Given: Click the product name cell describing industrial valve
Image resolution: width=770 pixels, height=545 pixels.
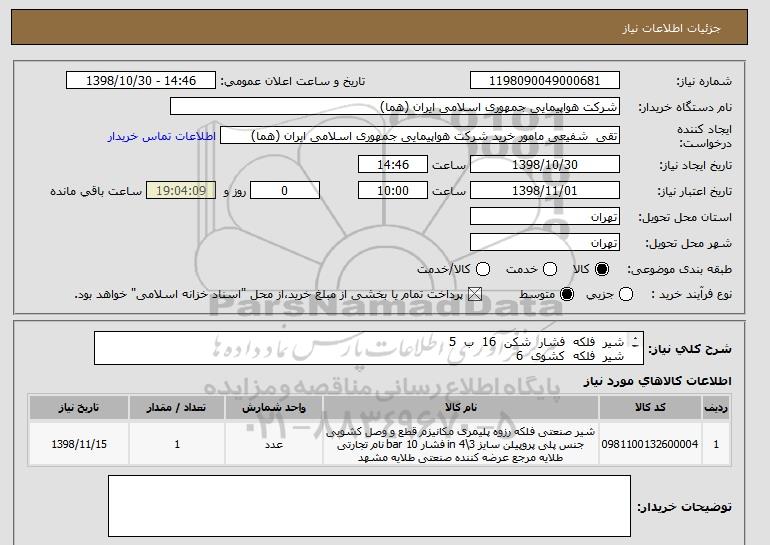Looking at the screenshot, I should [x=461, y=444].
